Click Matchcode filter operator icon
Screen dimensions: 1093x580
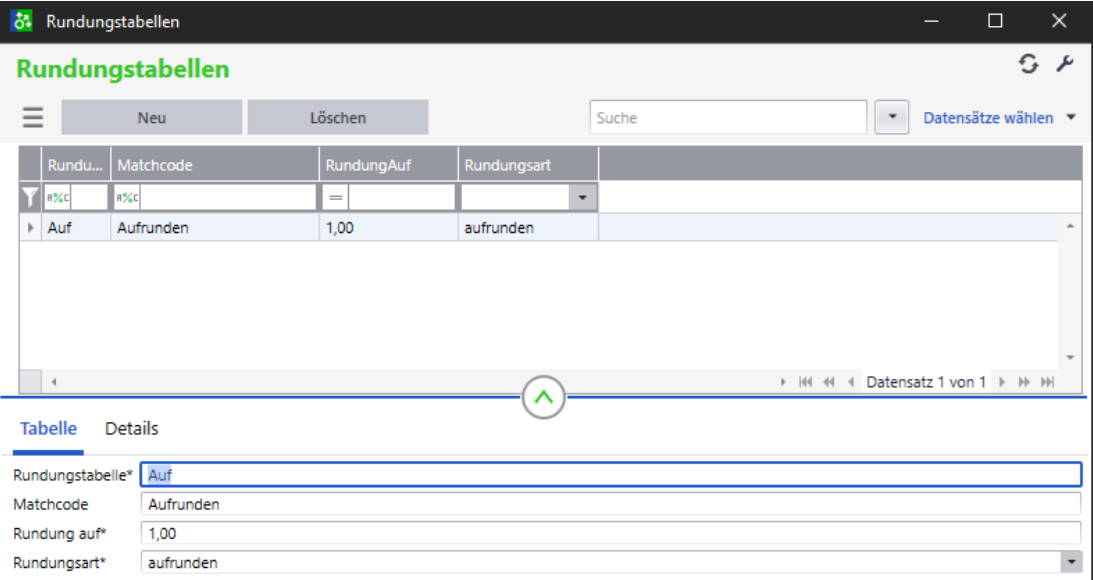coord(128,197)
